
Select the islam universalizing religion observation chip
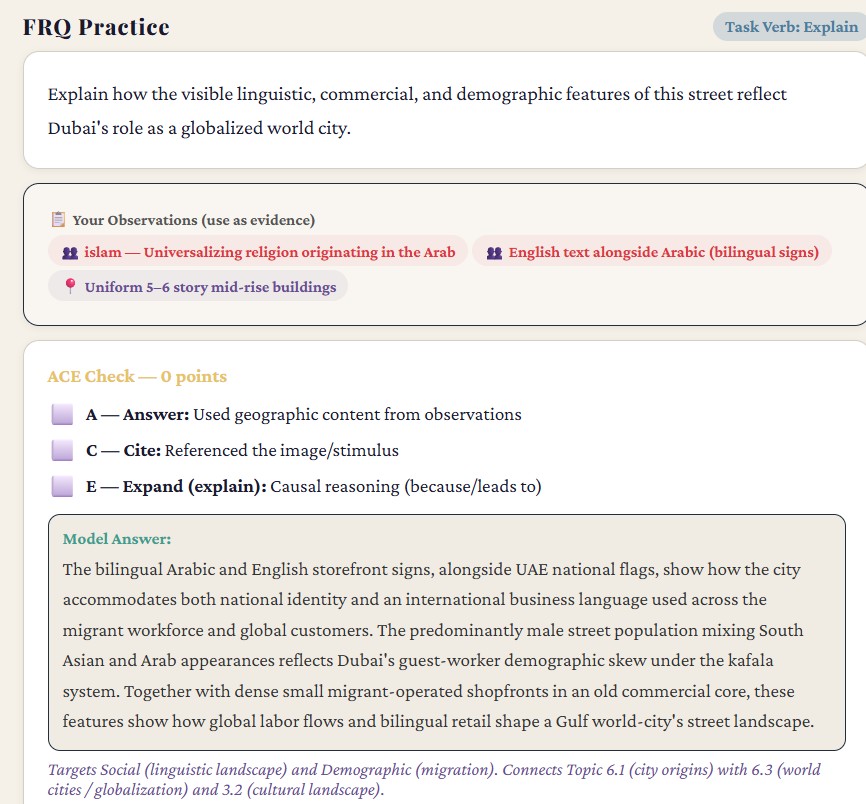(258, 251)
